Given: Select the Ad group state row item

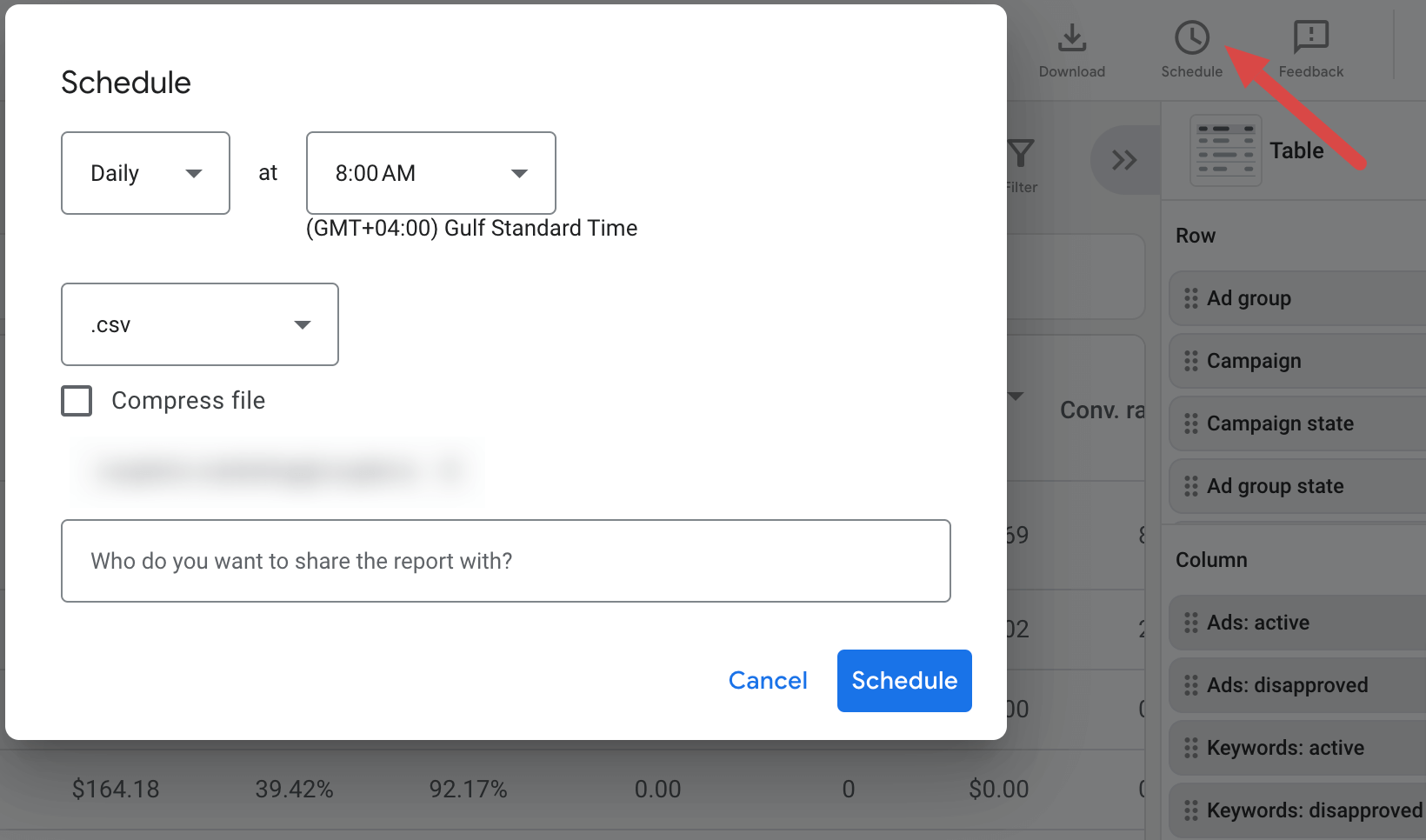Looking at the screenshot, I should point(1297,486).
